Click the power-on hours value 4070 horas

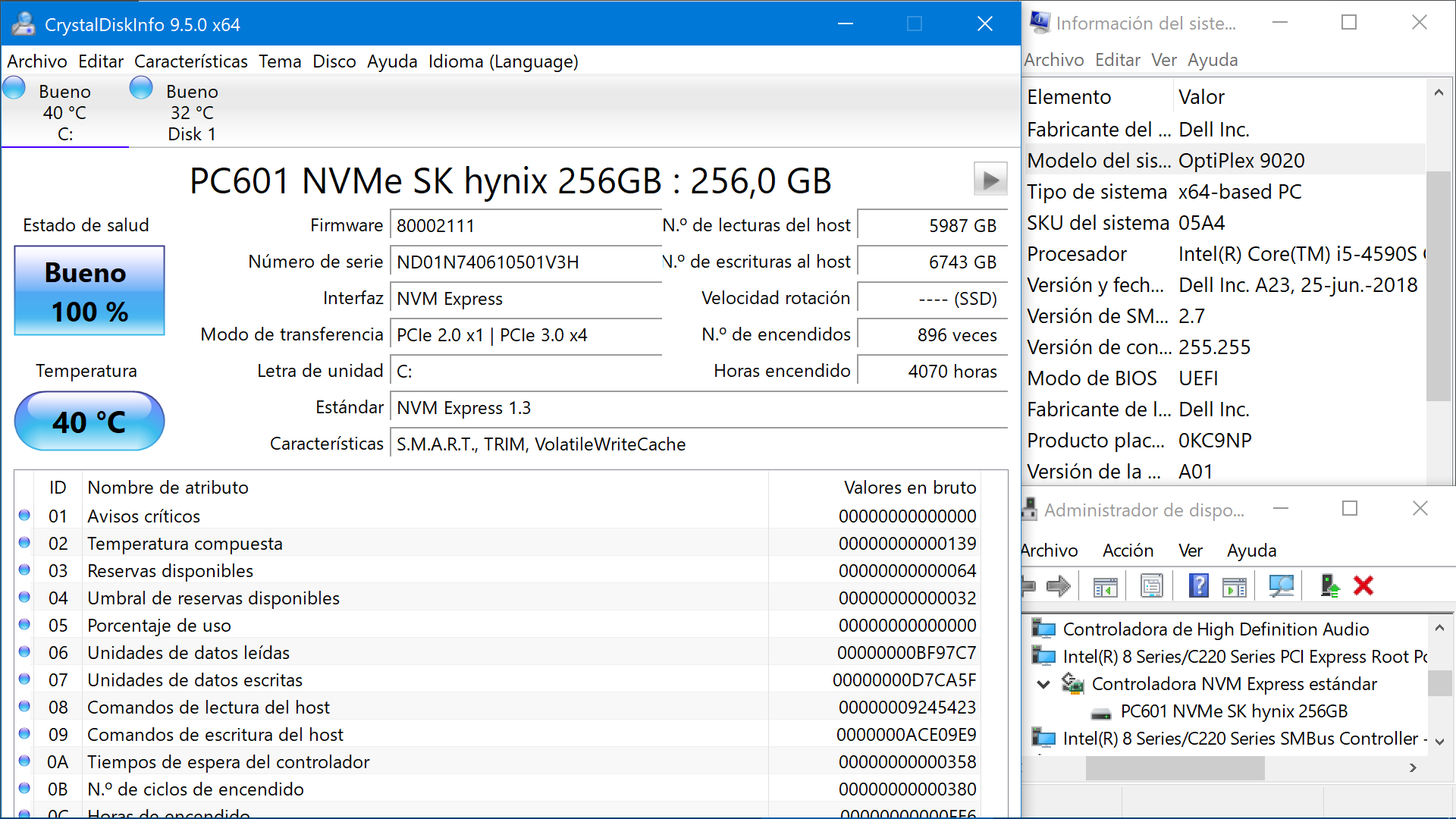pos(932,372)
